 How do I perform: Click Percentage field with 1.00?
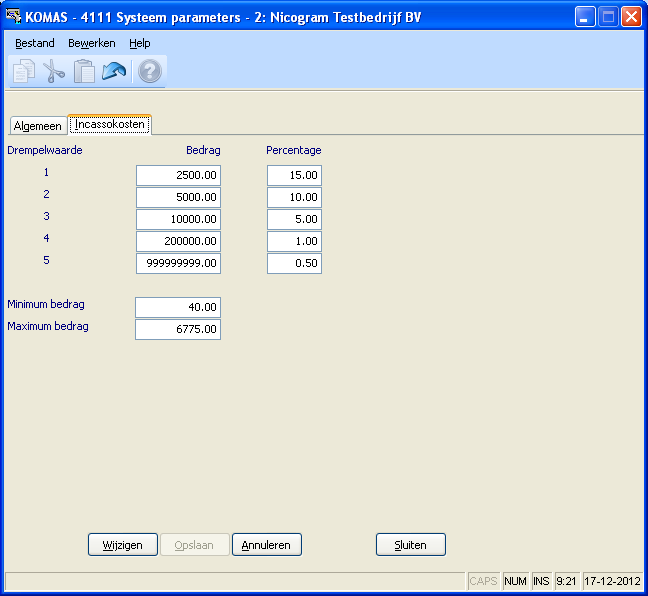click(294, 241)
